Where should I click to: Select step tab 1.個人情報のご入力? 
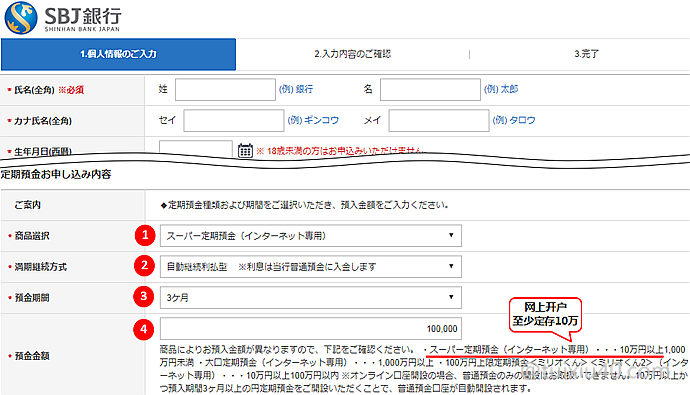[x=118, y=54]
